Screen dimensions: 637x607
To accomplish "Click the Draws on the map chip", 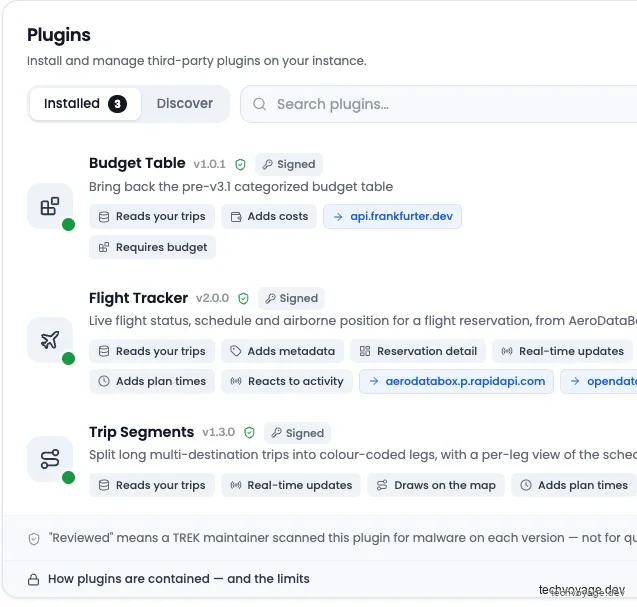I will point(436,485).
